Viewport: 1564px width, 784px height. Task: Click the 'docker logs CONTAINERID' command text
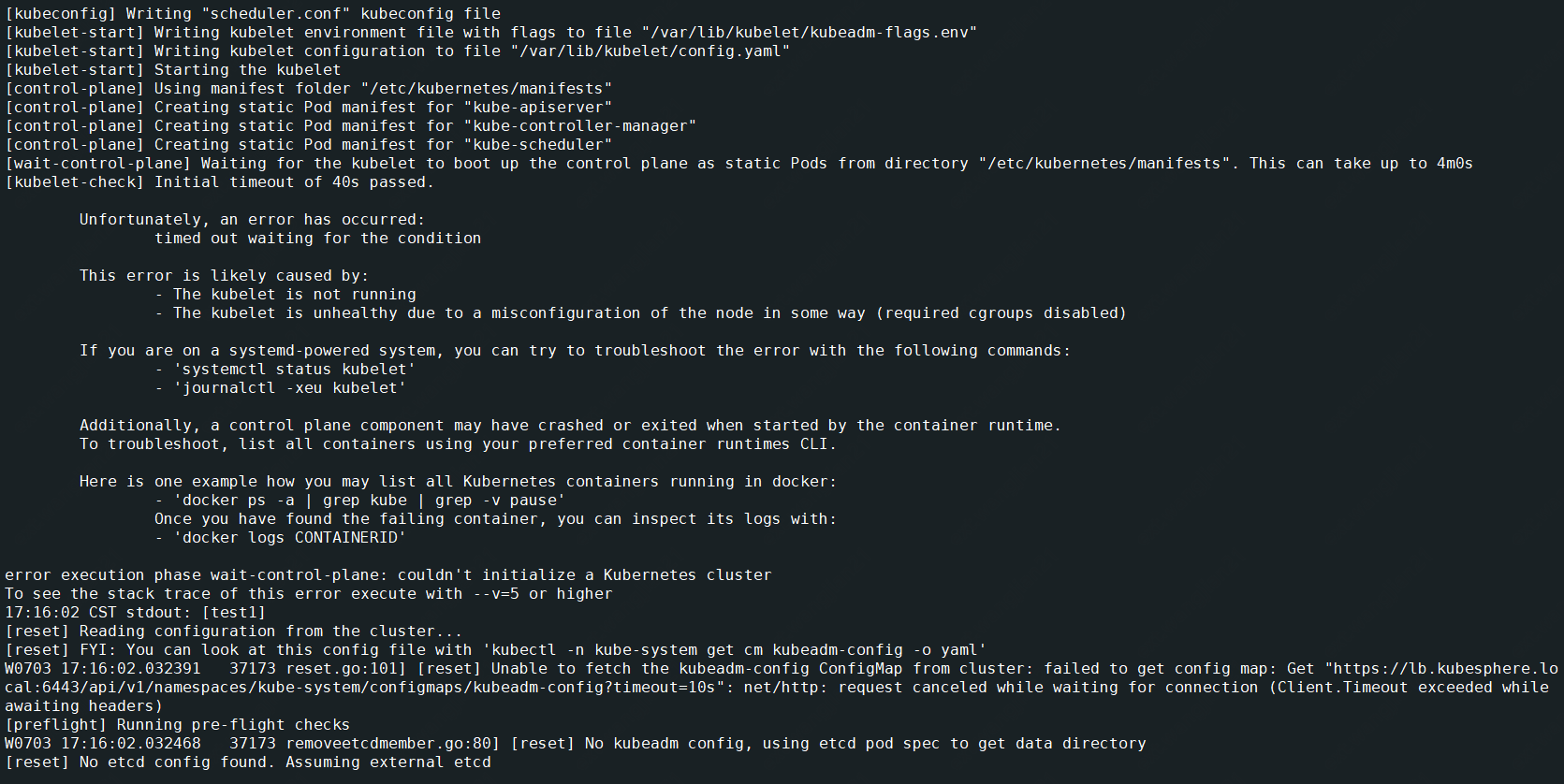tap(290, 538)
